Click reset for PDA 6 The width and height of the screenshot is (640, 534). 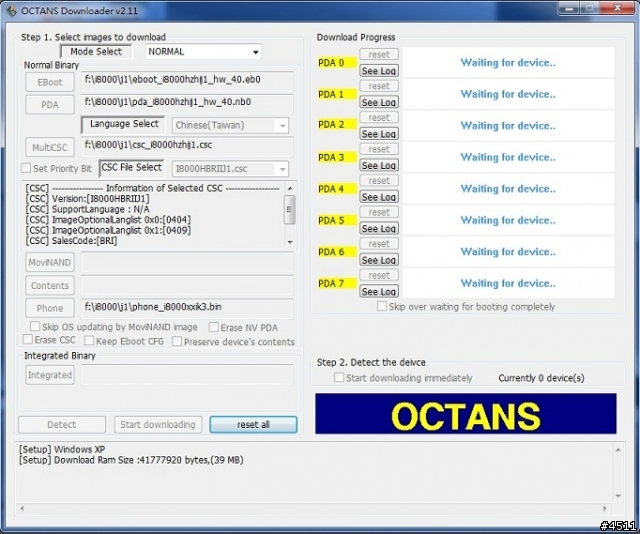click(379, 243)
